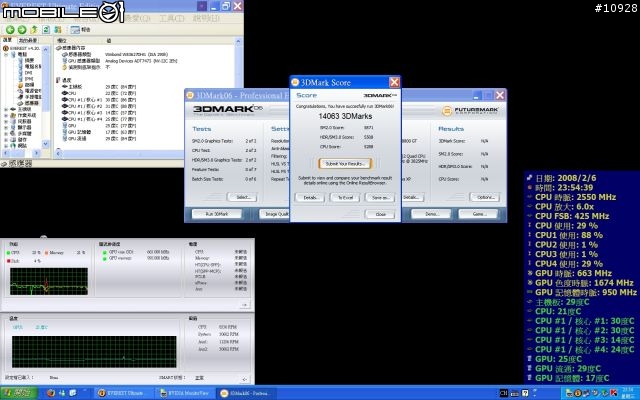Switch to NVIDIA Monitor View taskbar button
This screenshot has height=400, width=640.
(186, 393)
